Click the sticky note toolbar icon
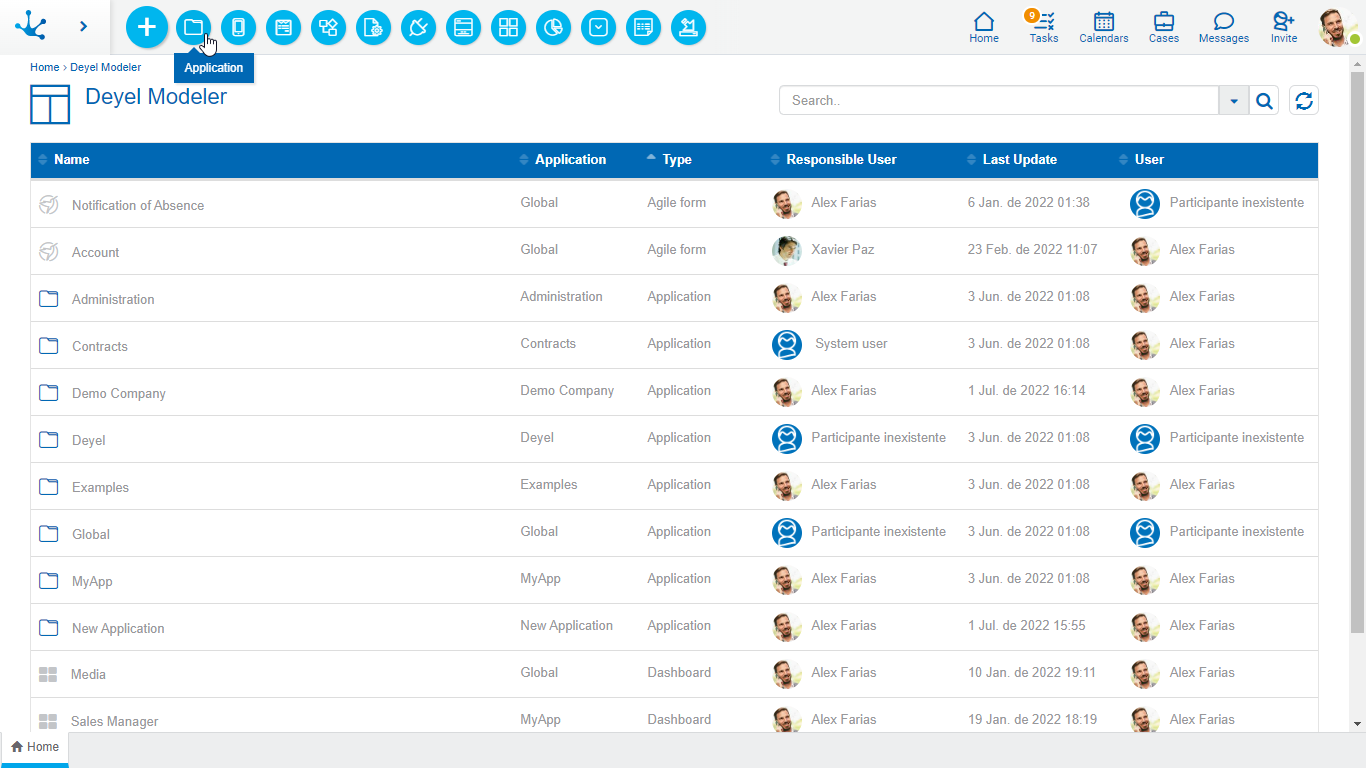This screenshot has height=768, width=1366. 643,27
